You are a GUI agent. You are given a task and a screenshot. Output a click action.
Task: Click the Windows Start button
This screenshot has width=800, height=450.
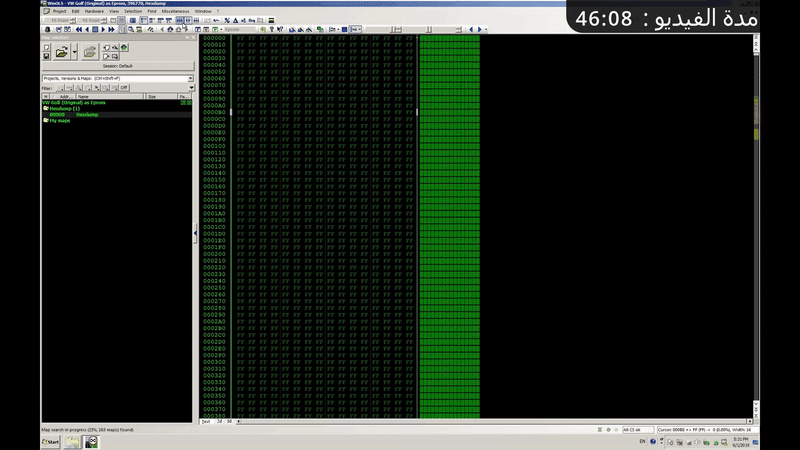click(50, 441)
